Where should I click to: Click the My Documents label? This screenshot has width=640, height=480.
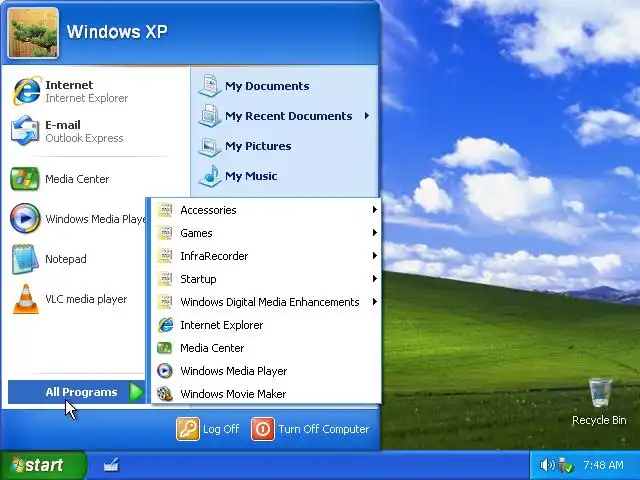pyautogui.click(x=267, y=86)
